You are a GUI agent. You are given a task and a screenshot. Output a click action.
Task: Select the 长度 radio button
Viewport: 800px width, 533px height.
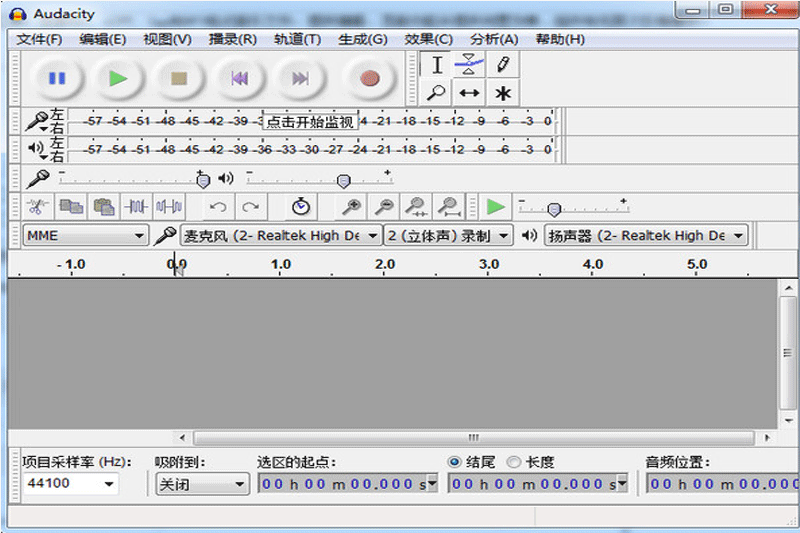[x=514, y=462]
